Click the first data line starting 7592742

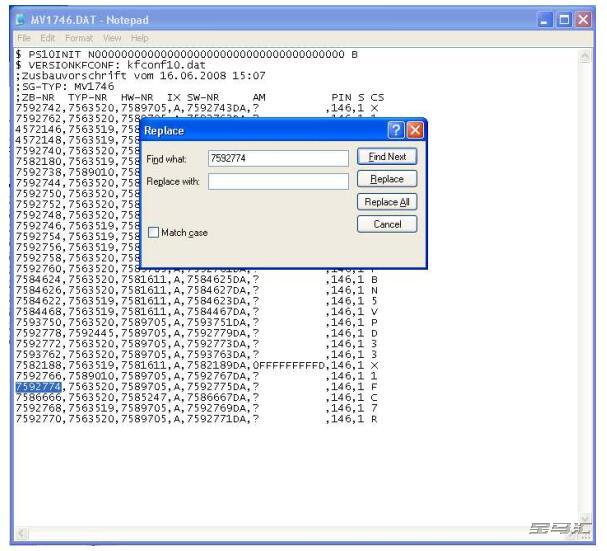click(197, 108)
